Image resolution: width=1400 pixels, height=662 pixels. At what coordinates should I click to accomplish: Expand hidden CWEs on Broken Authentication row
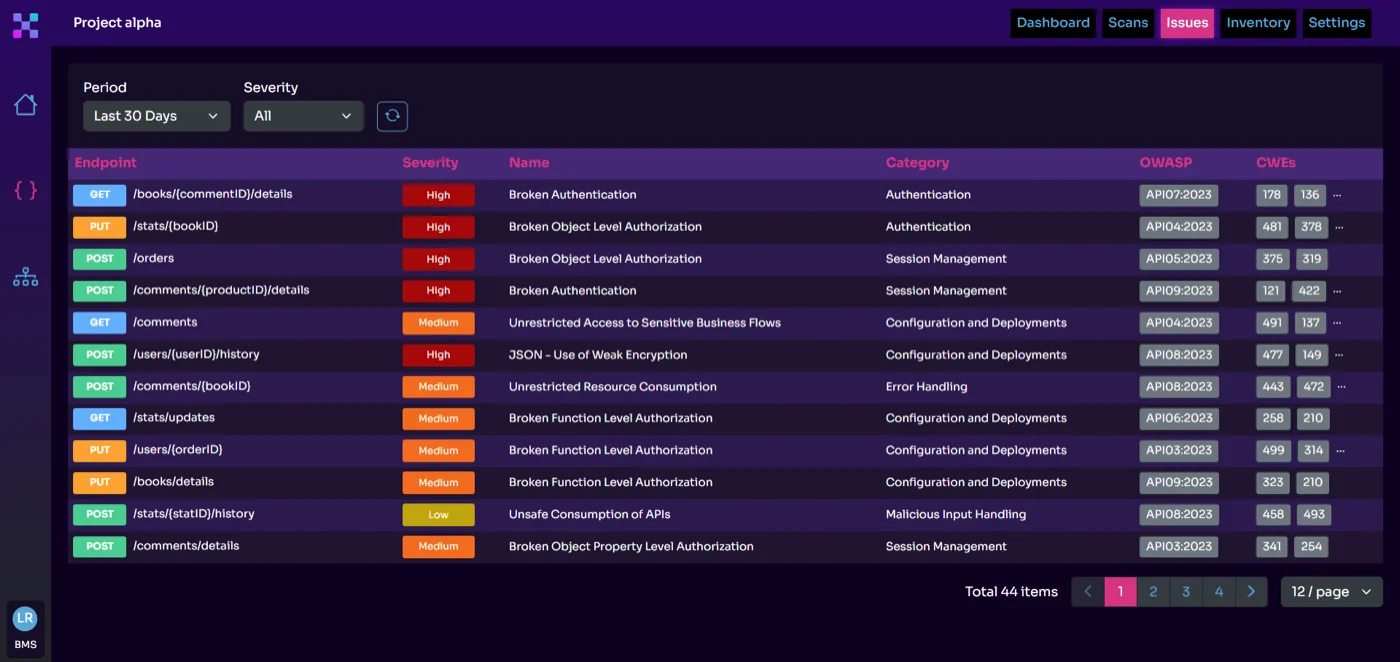click(1338, 195)
